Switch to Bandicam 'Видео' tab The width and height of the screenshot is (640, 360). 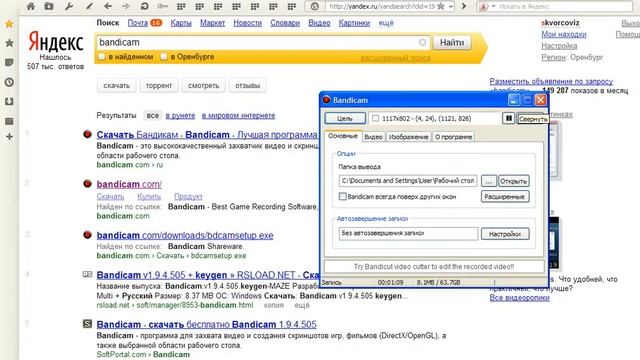click(x=373, y=137)
